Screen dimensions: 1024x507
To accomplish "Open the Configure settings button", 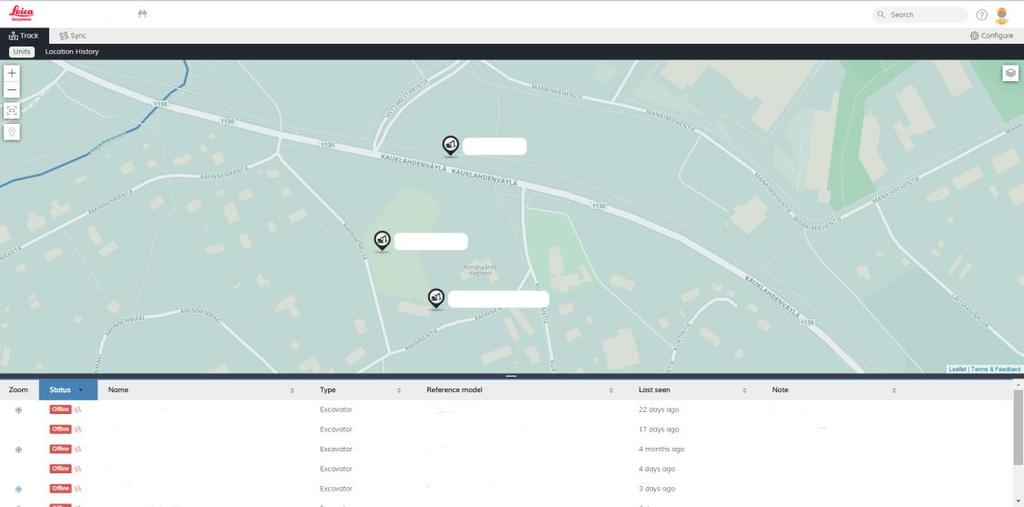I will point(992,36).
